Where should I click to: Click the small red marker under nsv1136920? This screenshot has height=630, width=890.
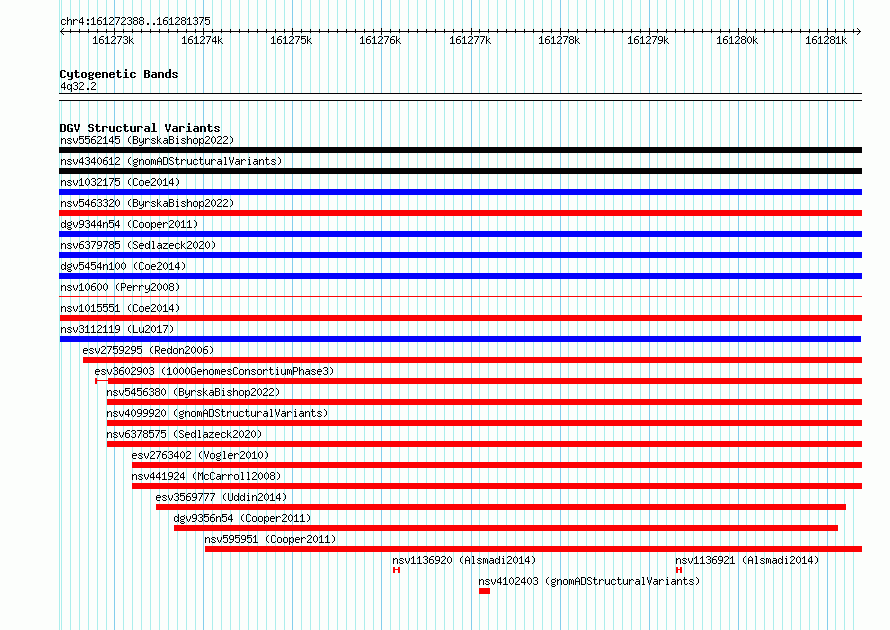tap(396, 570)
